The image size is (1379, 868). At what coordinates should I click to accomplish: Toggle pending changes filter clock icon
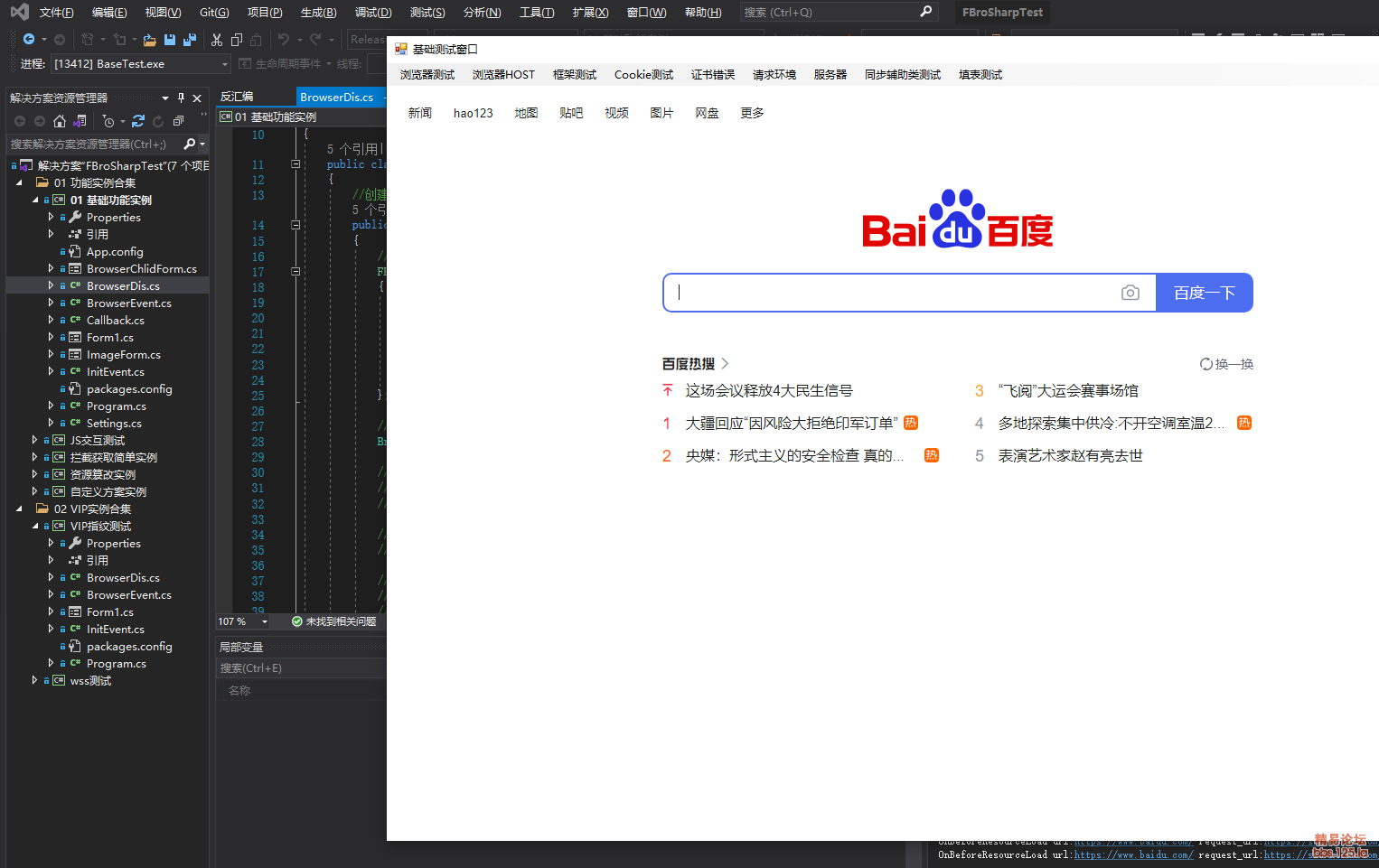pyautogui.click(x=108, y=121)
